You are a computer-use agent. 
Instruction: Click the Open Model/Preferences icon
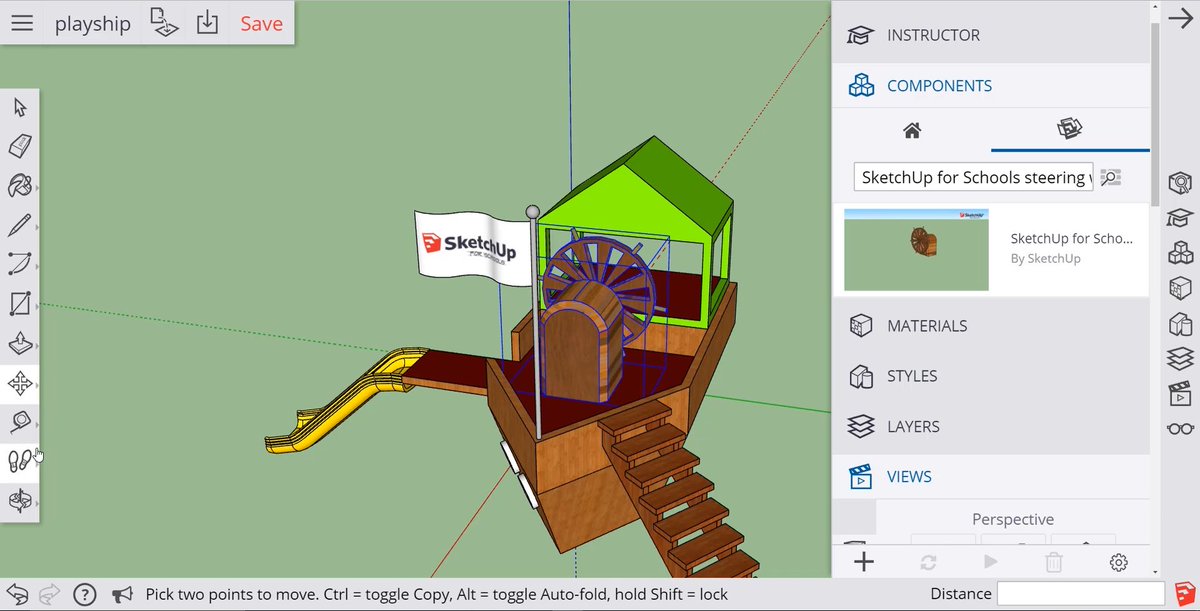(163, 22)
